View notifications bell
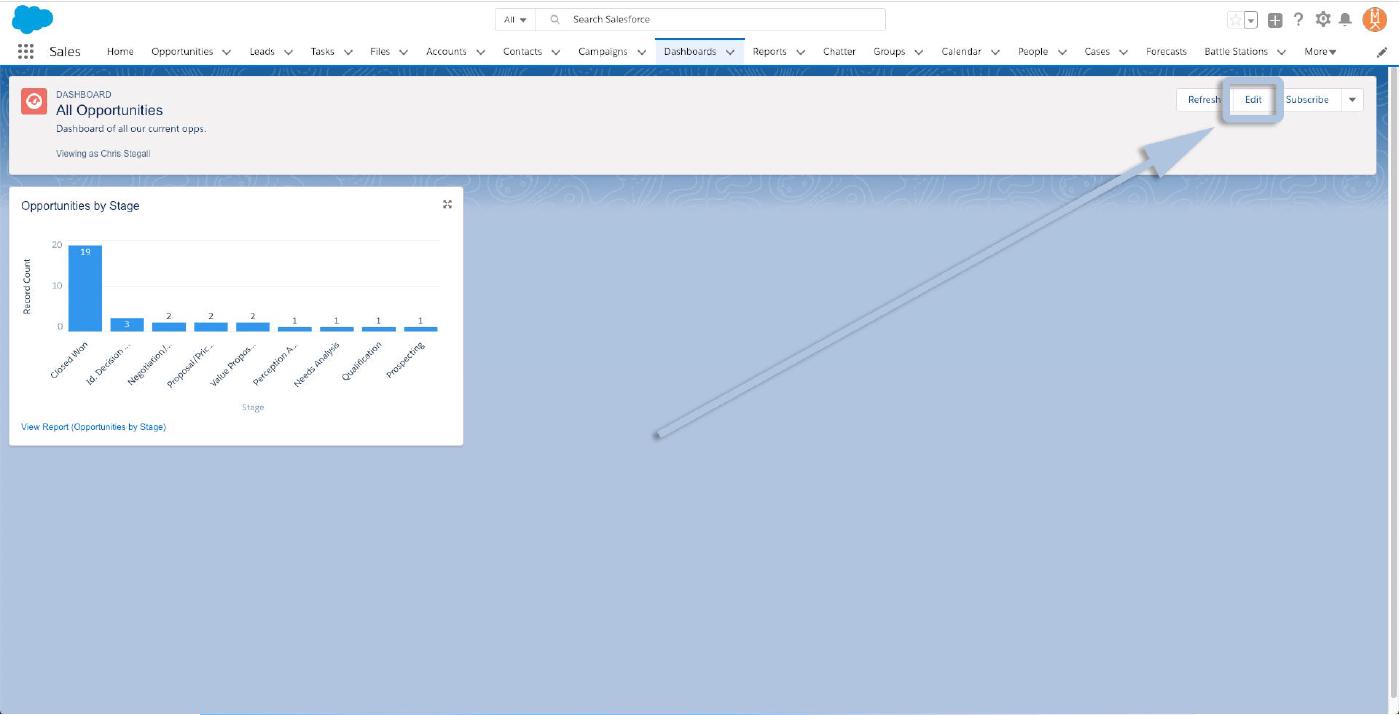This screenshot has width=1399, height=715. pyautogui.click(x=1345, y=20)
